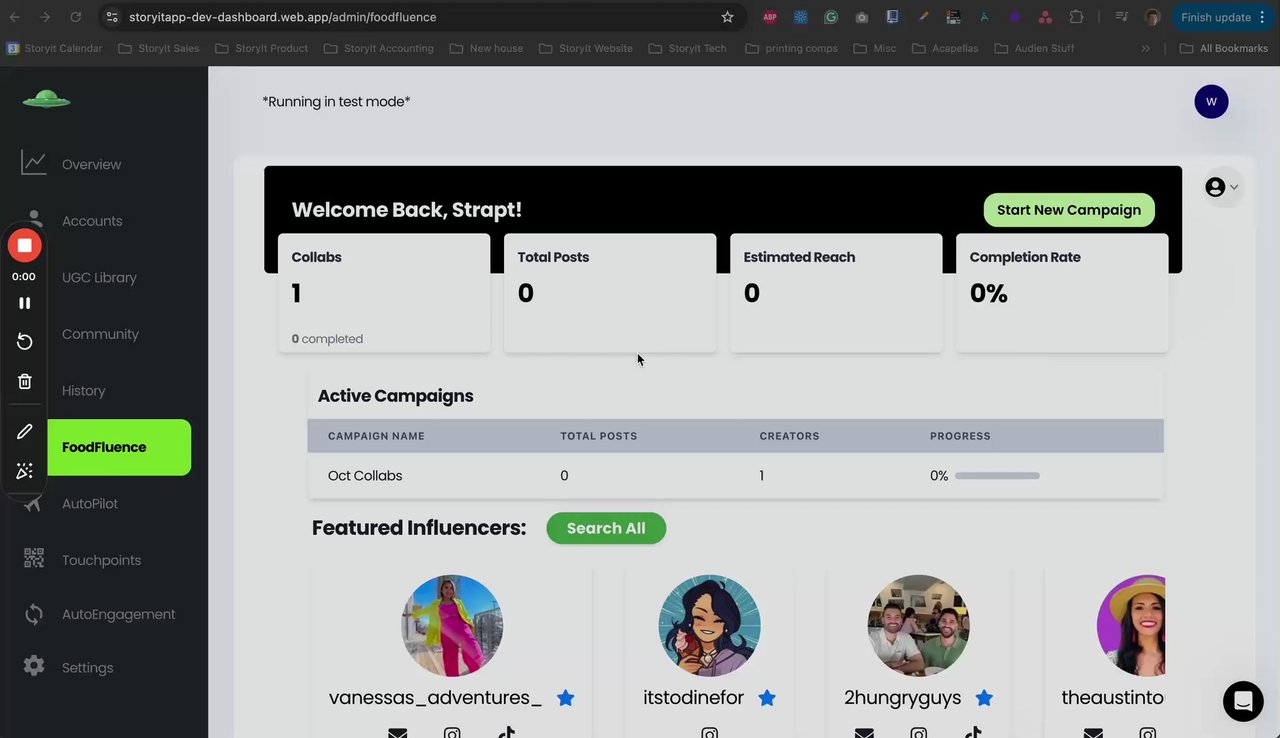Open the StoryIt Calendar bookmark
The height and width of the screenshot is (738, 1280).
55,48
